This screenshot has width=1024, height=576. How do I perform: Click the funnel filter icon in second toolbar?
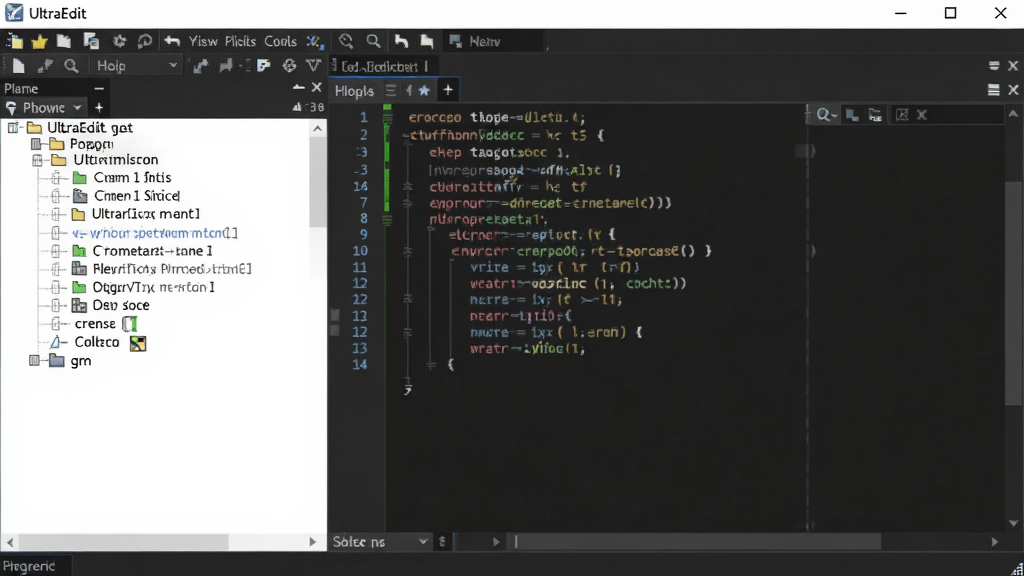(x=313, y=65)
